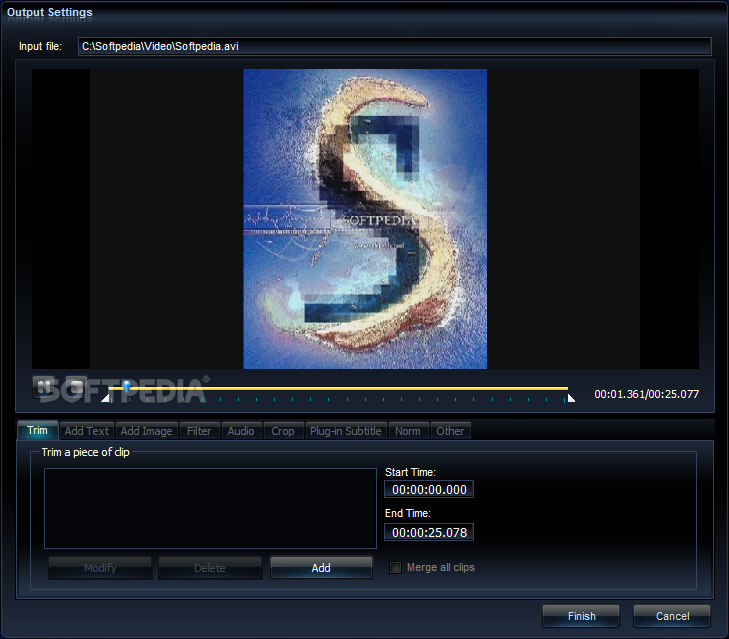Open the Audio tab

click(x=241, y=431)
